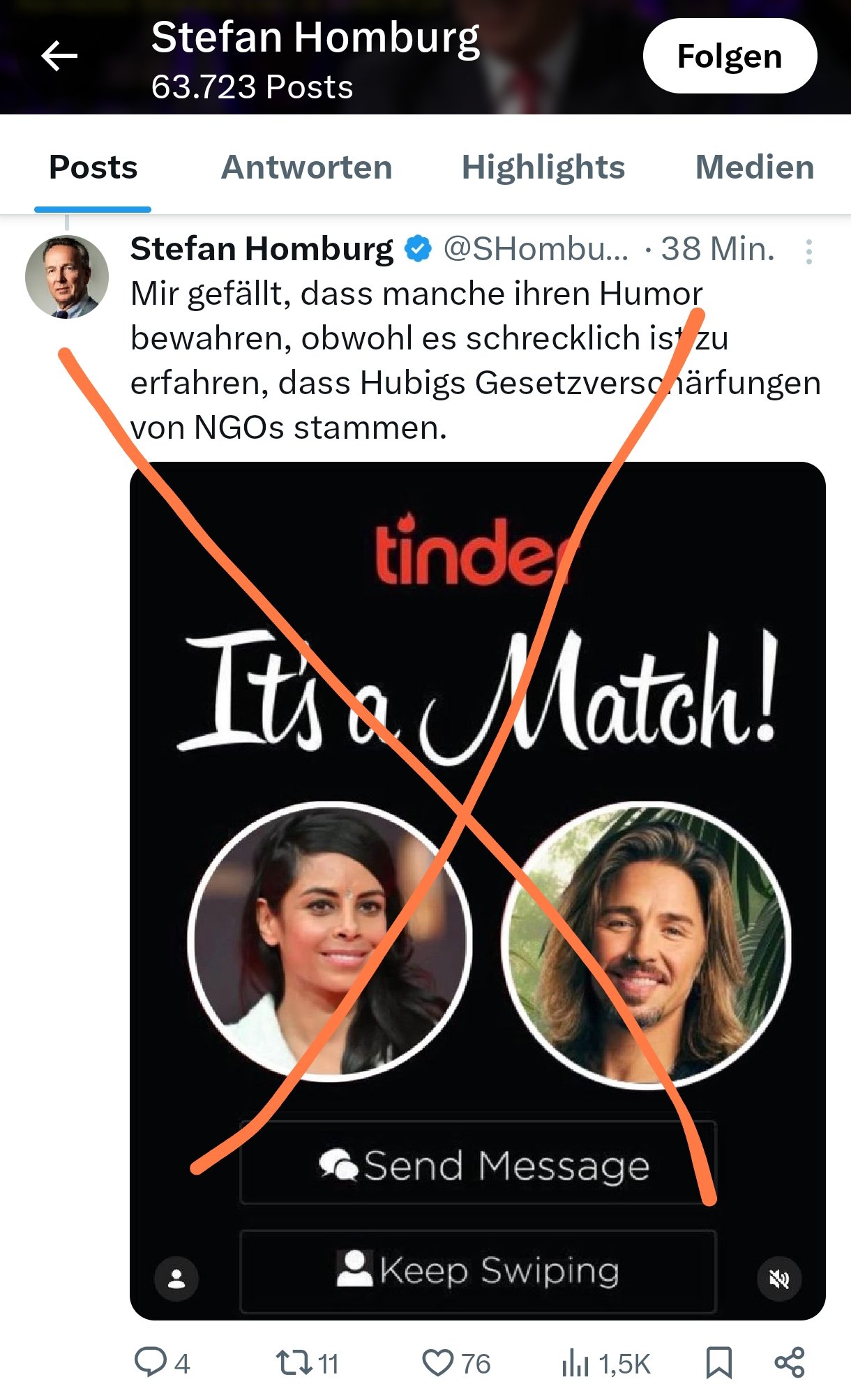Select the Posts tab
The image size is (851, 1400).
93,167
